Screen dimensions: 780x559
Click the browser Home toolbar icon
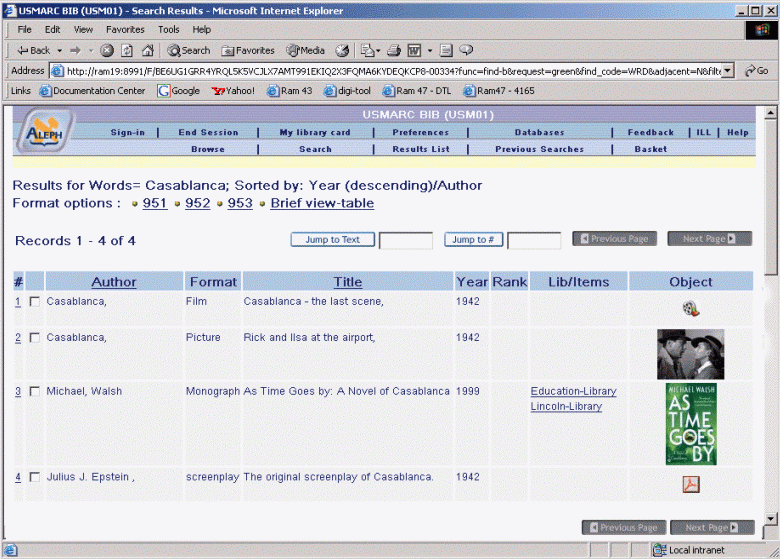[x=147, y=50]
